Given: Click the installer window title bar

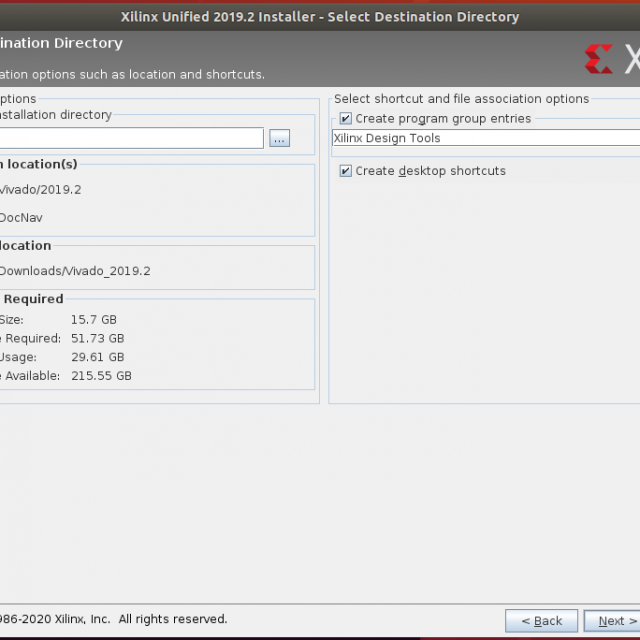Looking at the screenshot, I should click(320, 16).
